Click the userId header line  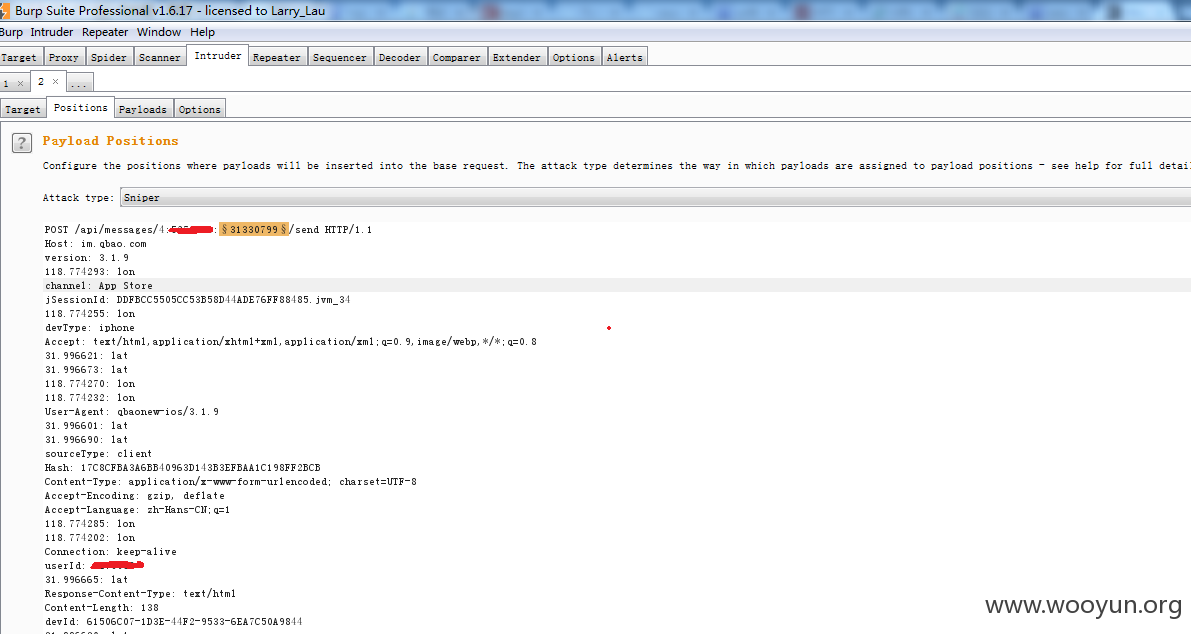(94, 566)
